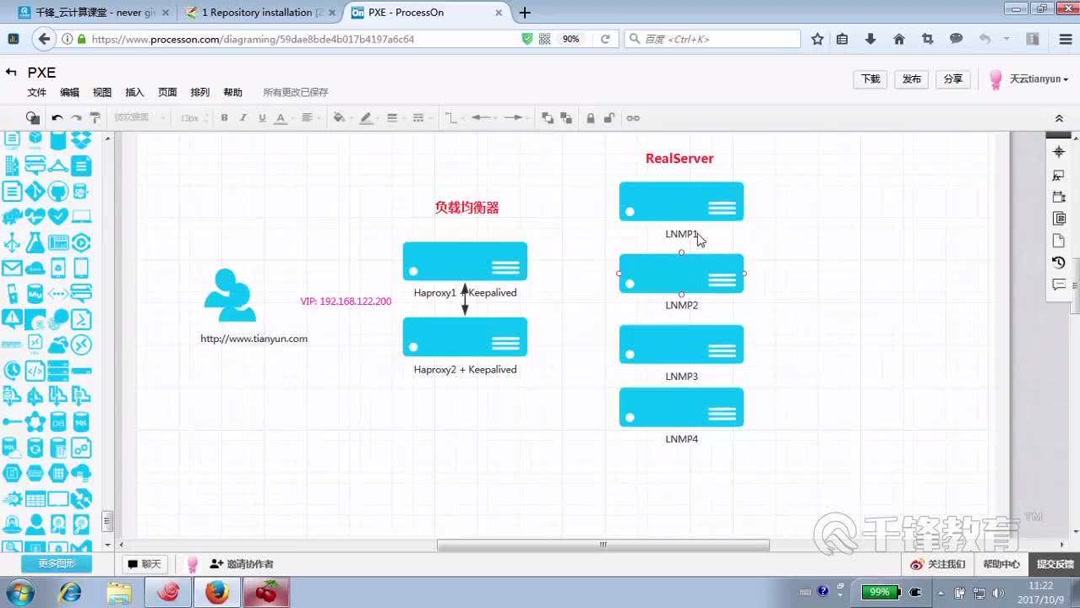Open the revision history icon on right panel
The width and height of the screenshot is (1080, 608).
coord(1058,261)
